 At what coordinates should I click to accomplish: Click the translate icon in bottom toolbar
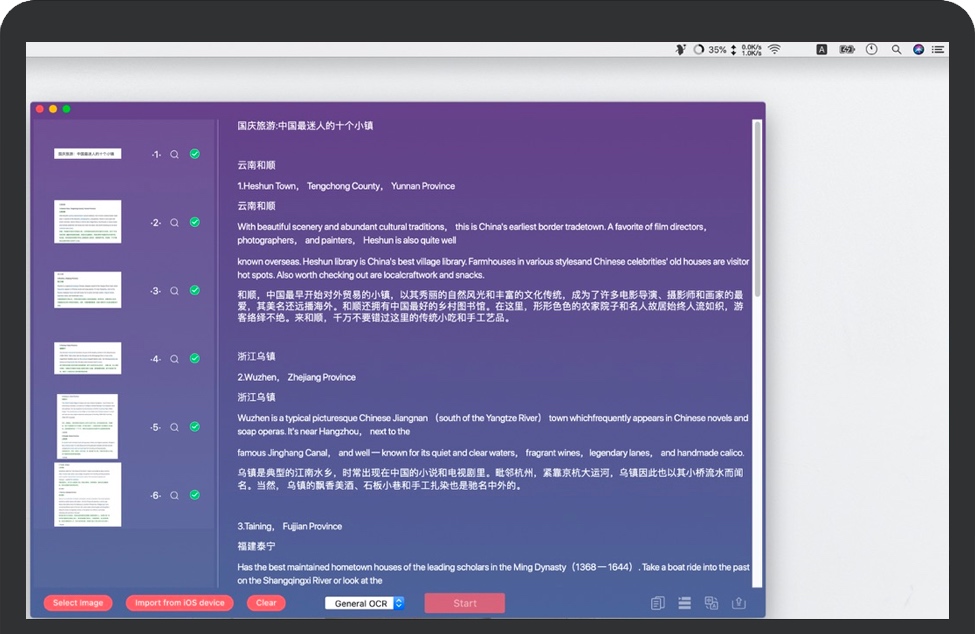point(711,603)
